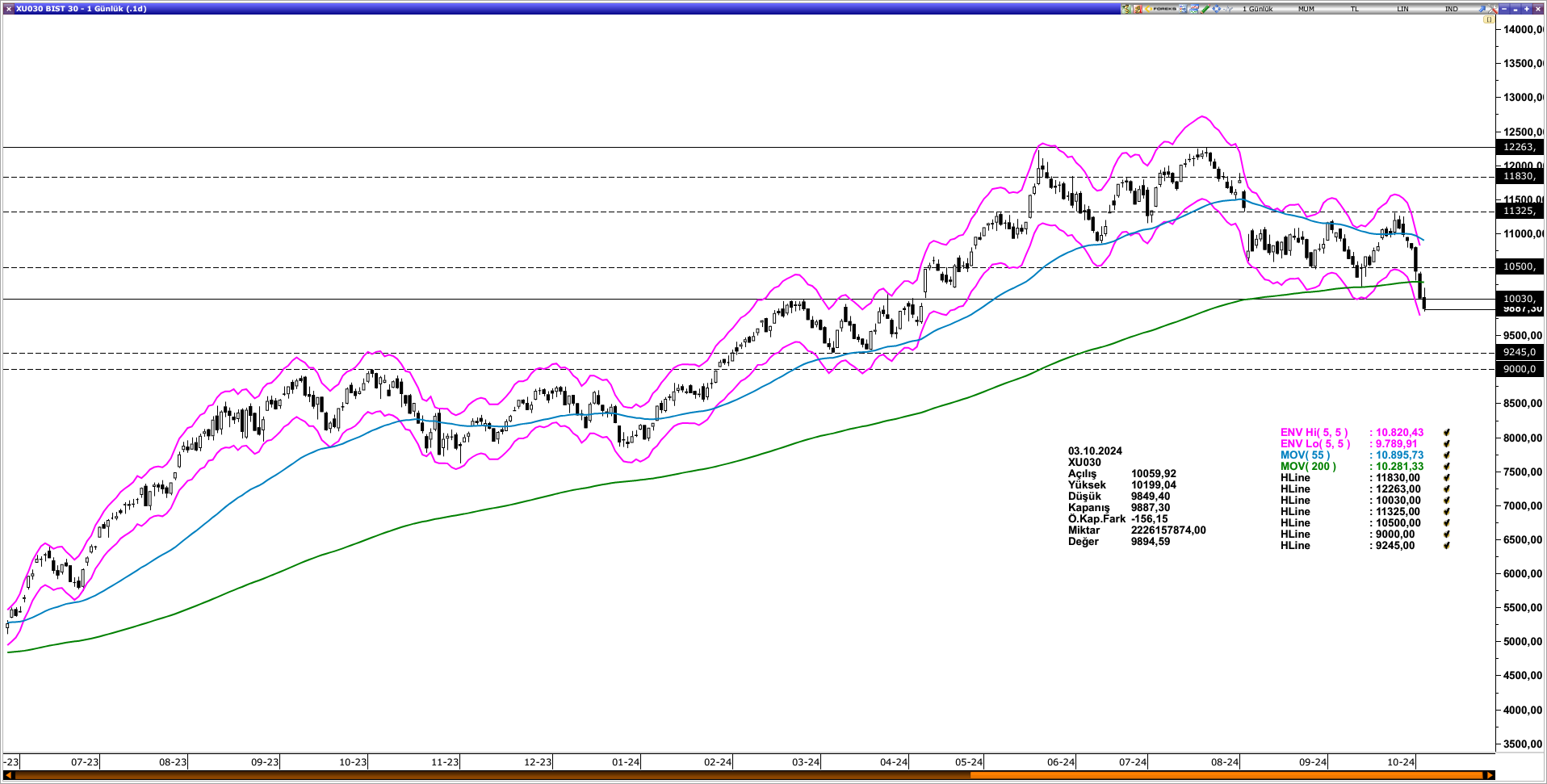Click the scroll-right arrow on bottom scrollbar
Viewport: 1547px width, 784px height.
point(1489,775)
